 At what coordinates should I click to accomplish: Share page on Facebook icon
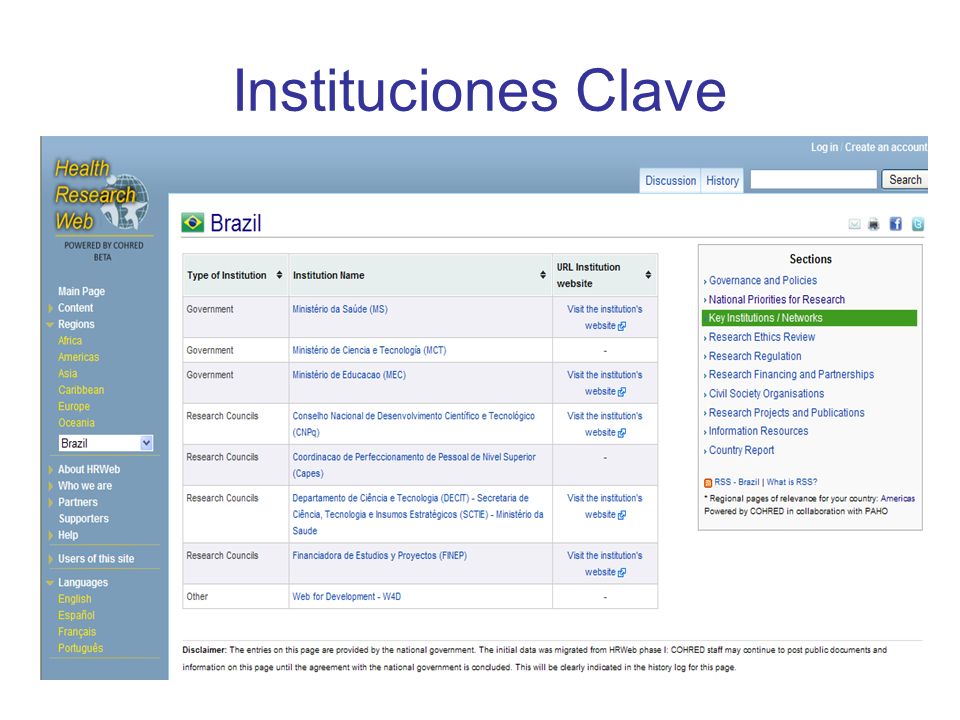pos(896,224)
